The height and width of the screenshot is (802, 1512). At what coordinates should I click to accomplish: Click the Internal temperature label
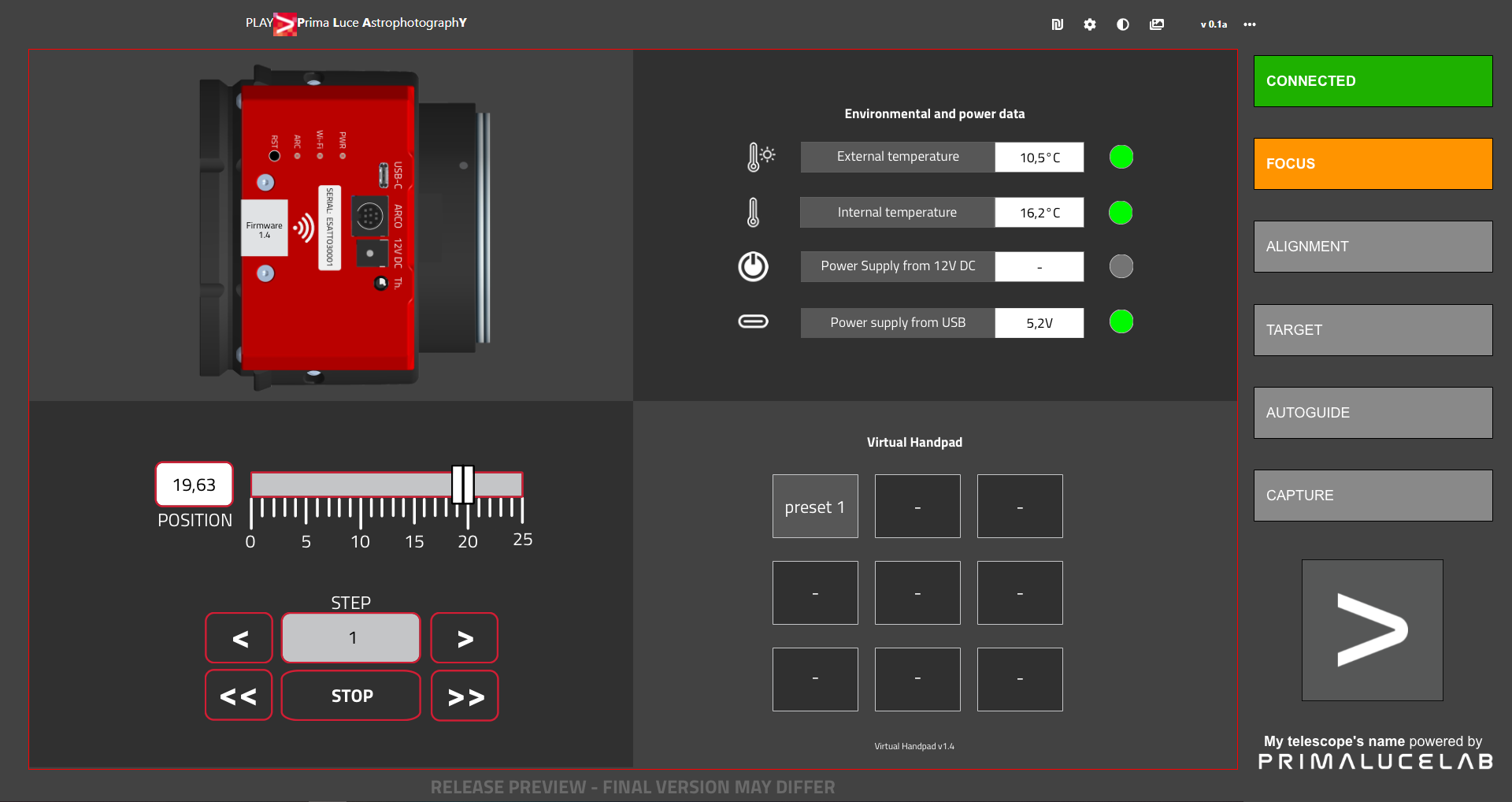tap(897, 213)
